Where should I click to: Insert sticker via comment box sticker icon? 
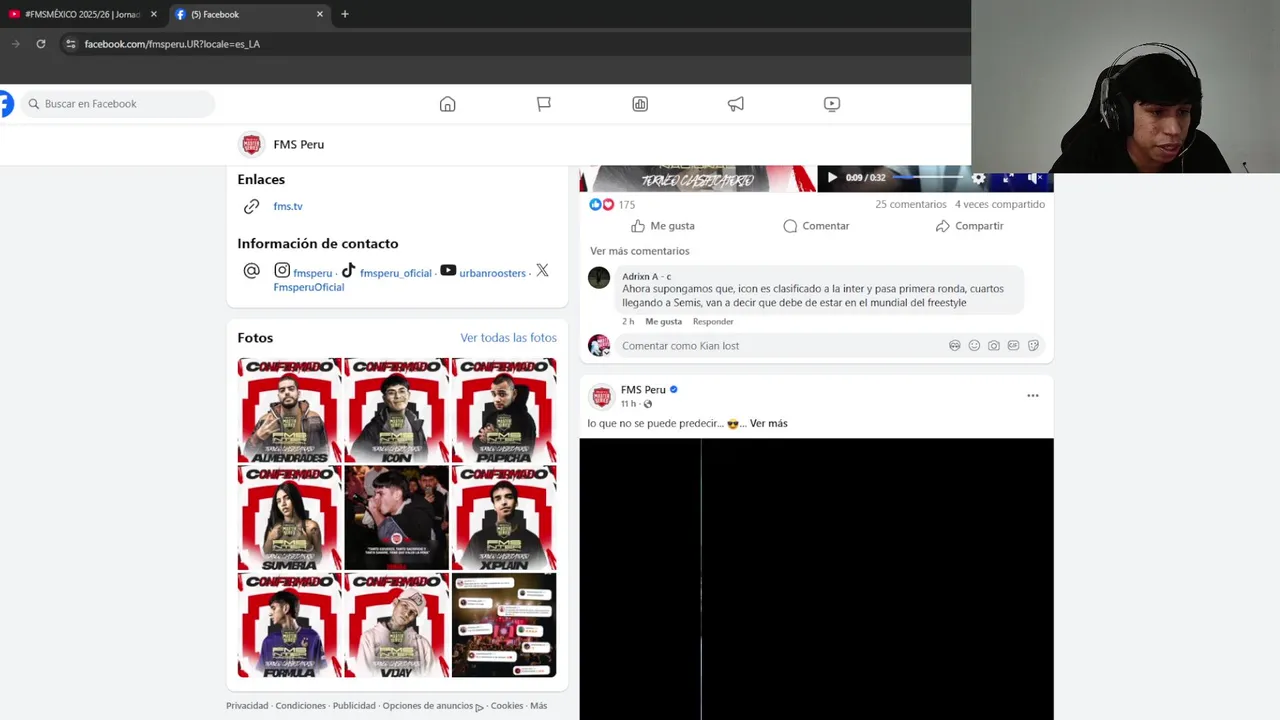point(1033,346)
